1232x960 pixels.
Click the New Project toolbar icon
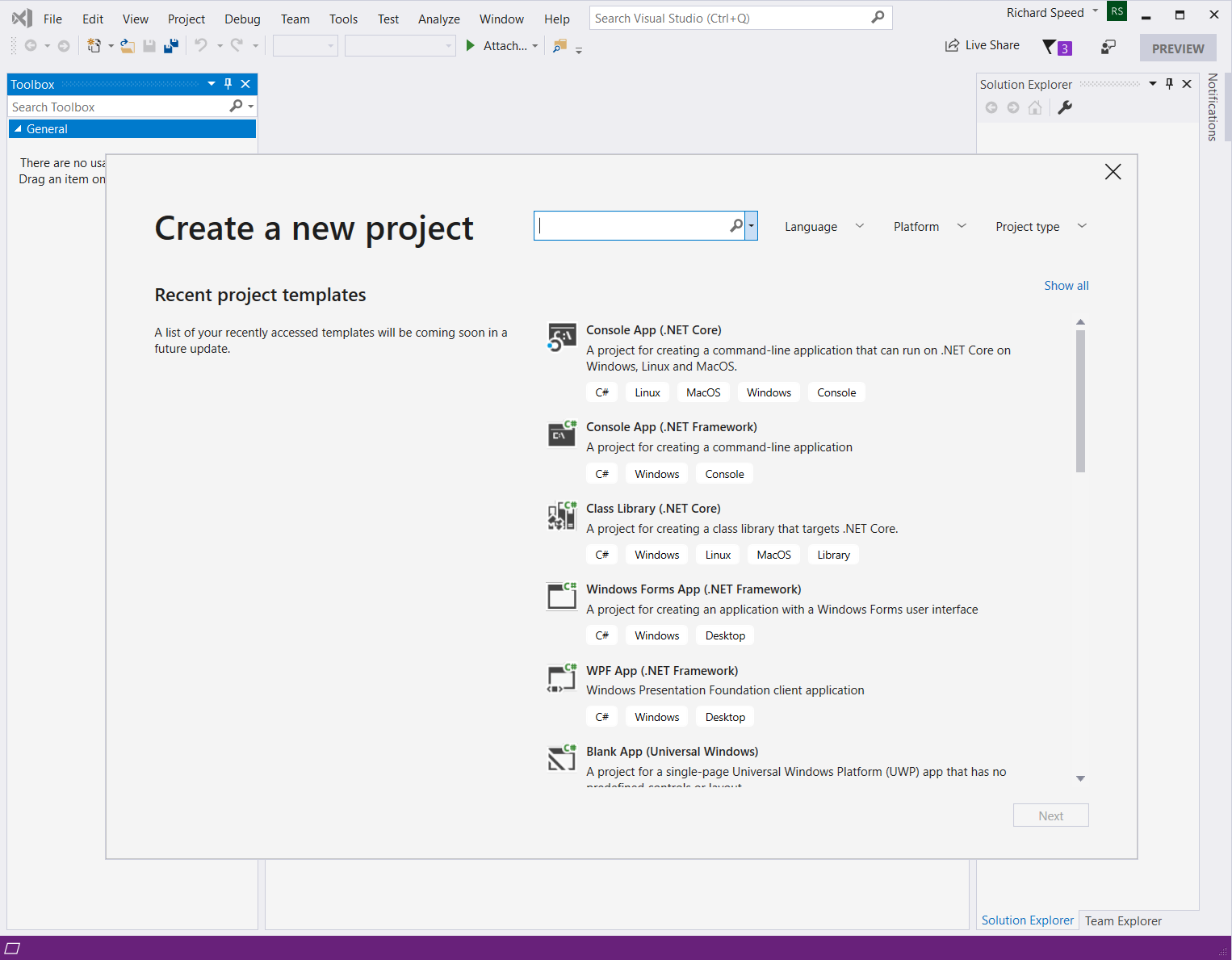tap(94, 46)
